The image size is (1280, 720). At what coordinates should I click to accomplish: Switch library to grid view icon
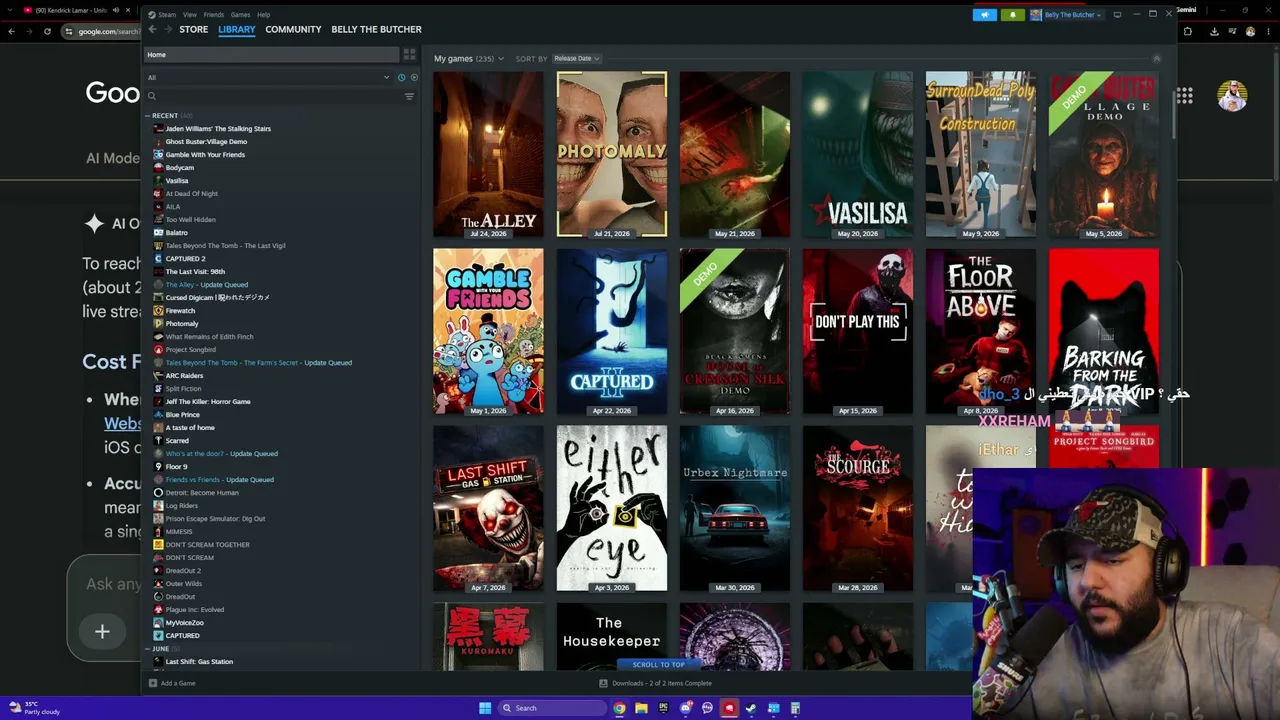tap(409, 54)
